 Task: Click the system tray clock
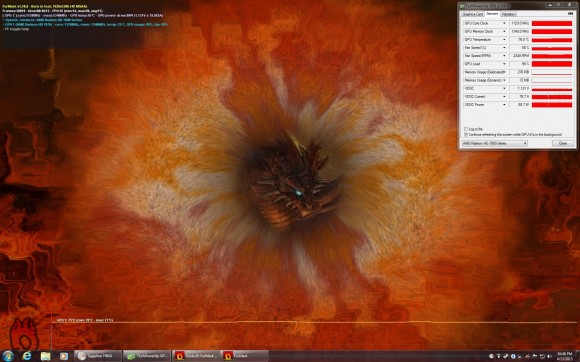pos(565,356)
